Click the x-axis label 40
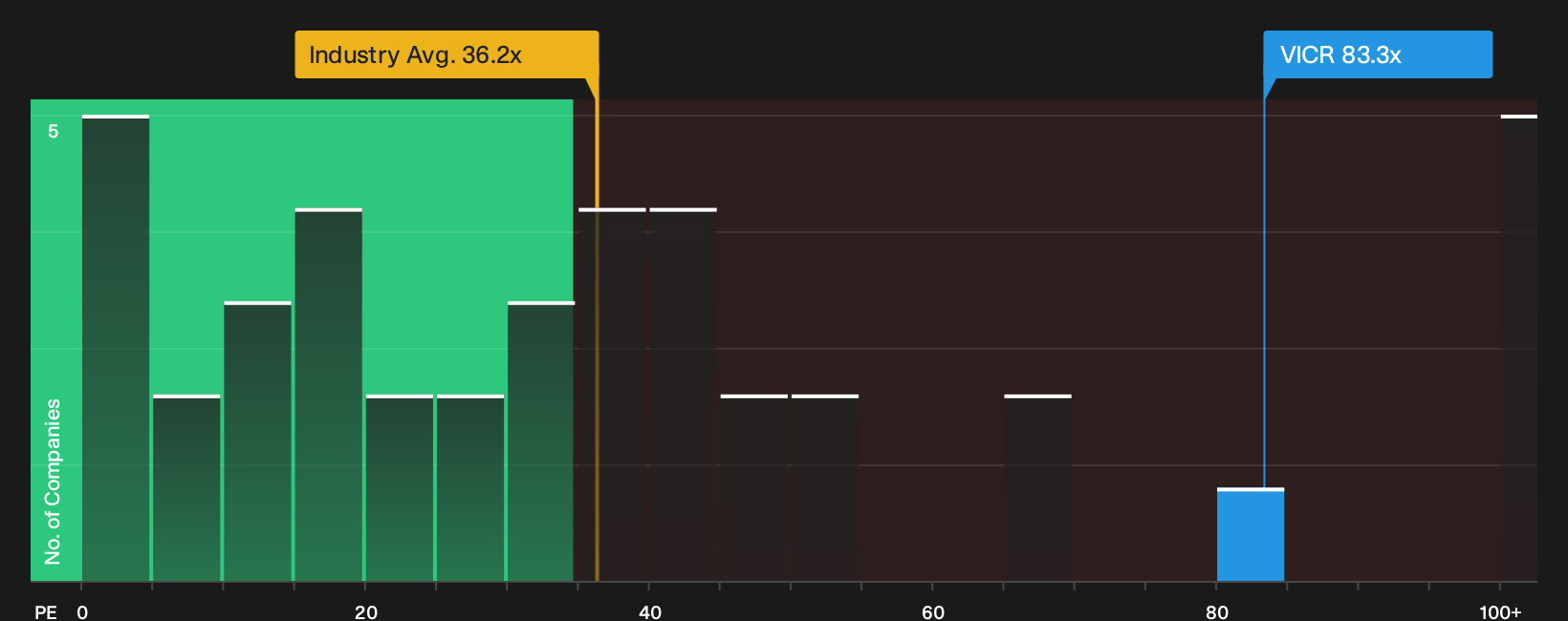 coord(649,611)
